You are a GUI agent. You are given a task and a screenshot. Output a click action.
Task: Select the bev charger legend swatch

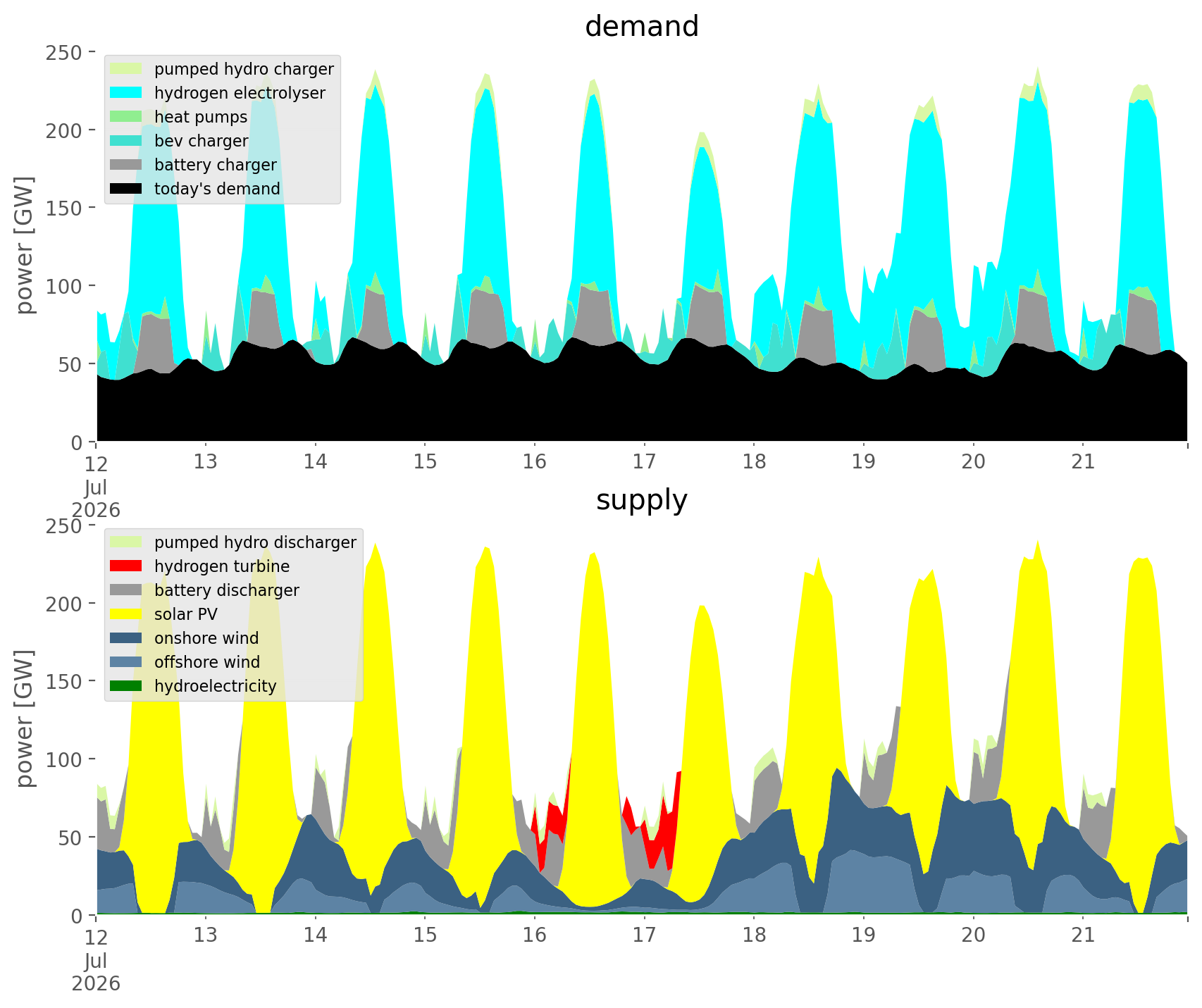[127, 141]
